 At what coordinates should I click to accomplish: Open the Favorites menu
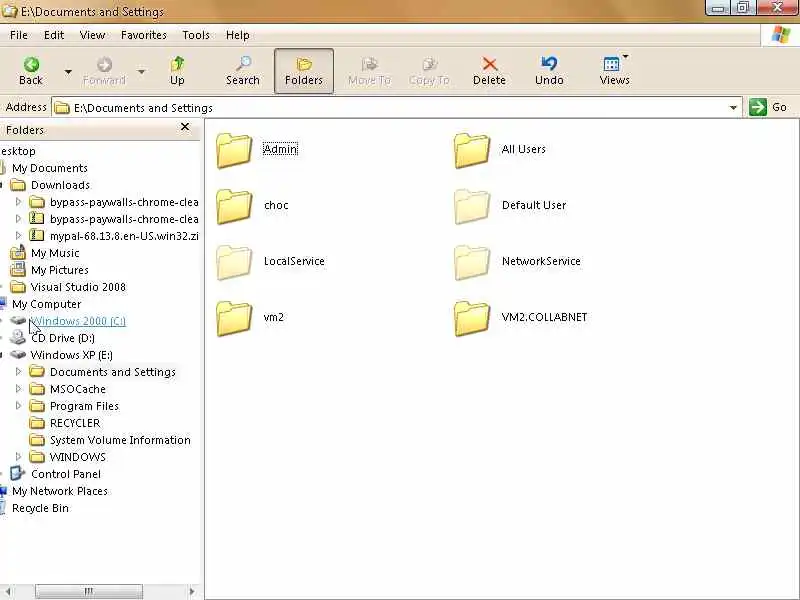pyautogui.click(x=144, y=35)
